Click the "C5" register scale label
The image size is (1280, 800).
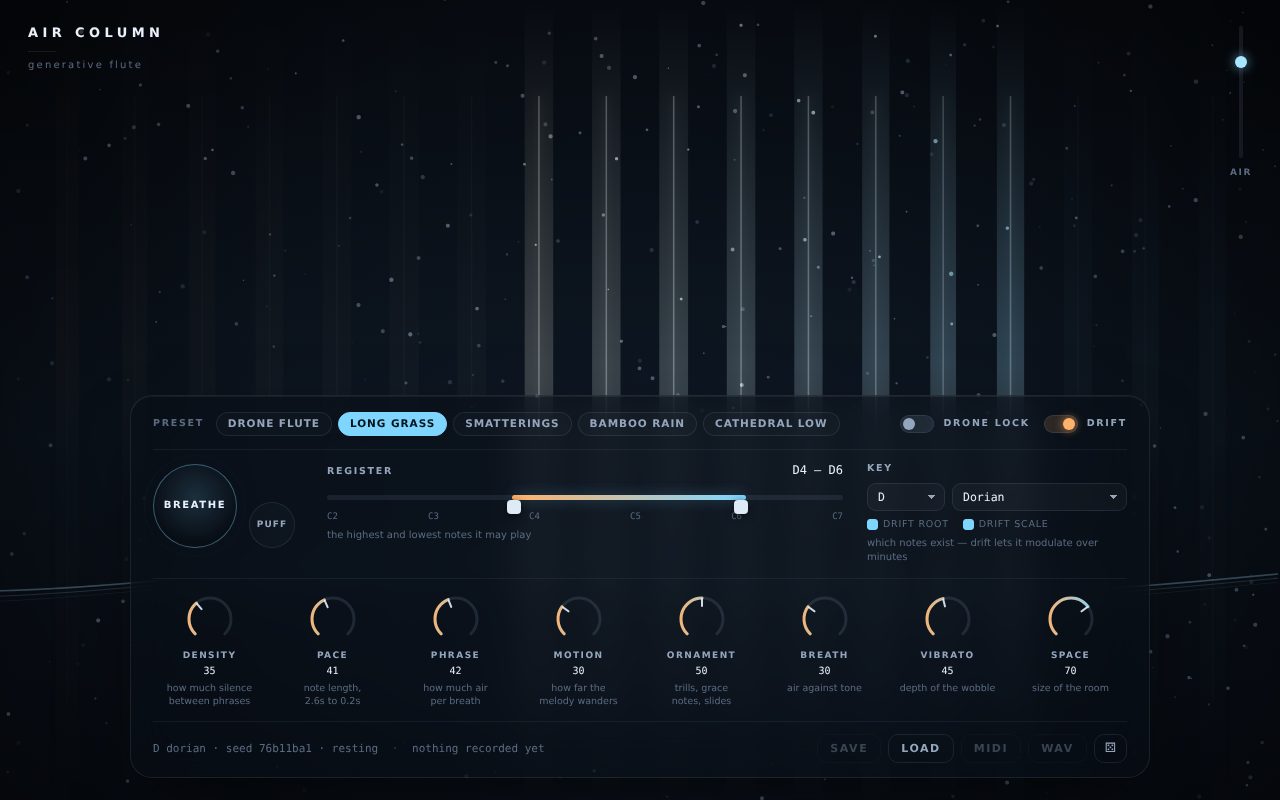(635, 516)
